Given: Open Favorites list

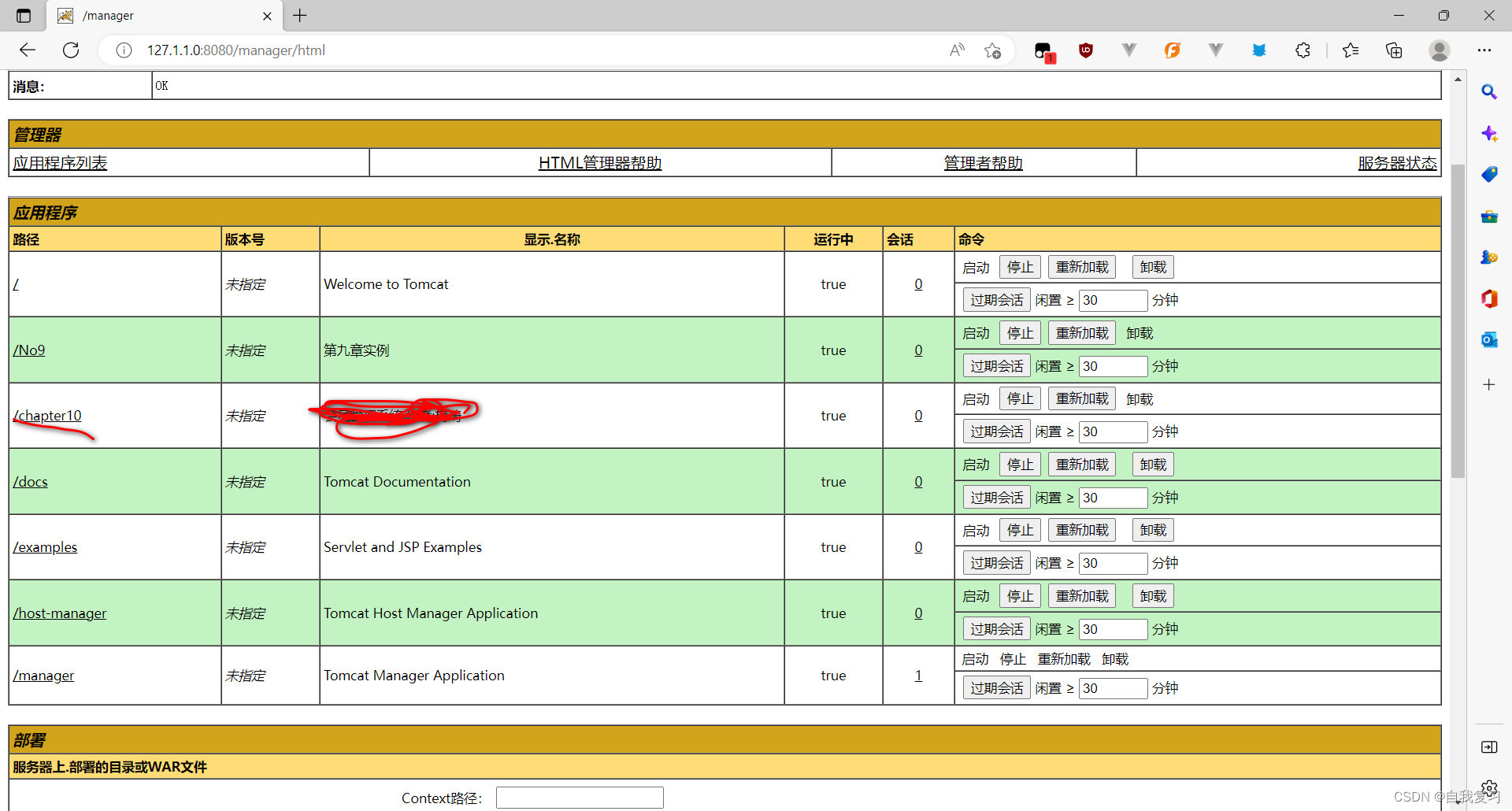Looking at the screenshot, I should pos(1351,50).
